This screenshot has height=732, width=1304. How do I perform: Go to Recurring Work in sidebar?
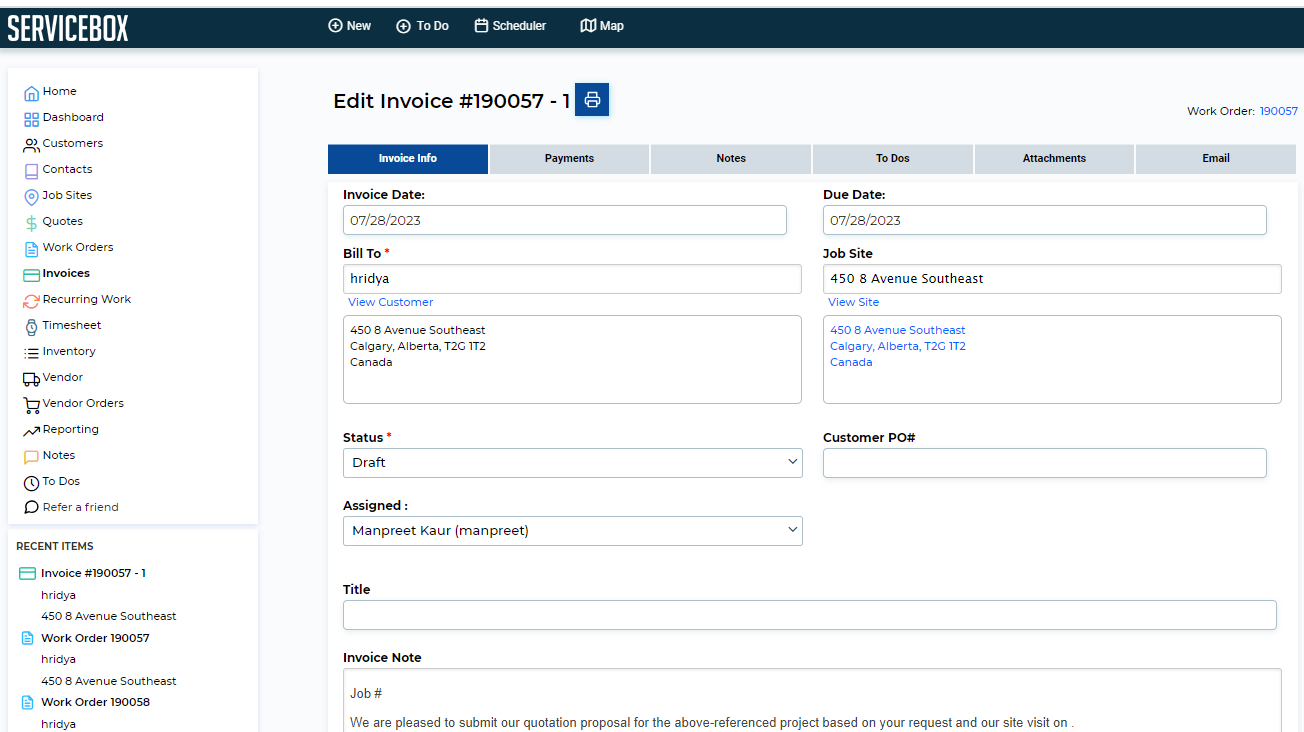87,300
